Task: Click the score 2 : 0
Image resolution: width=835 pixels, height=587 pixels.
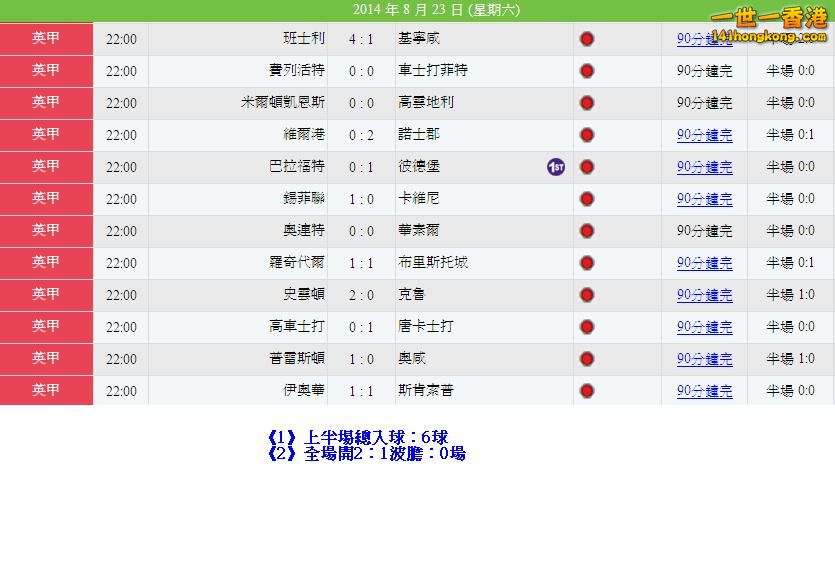Action: pos(361,295)
